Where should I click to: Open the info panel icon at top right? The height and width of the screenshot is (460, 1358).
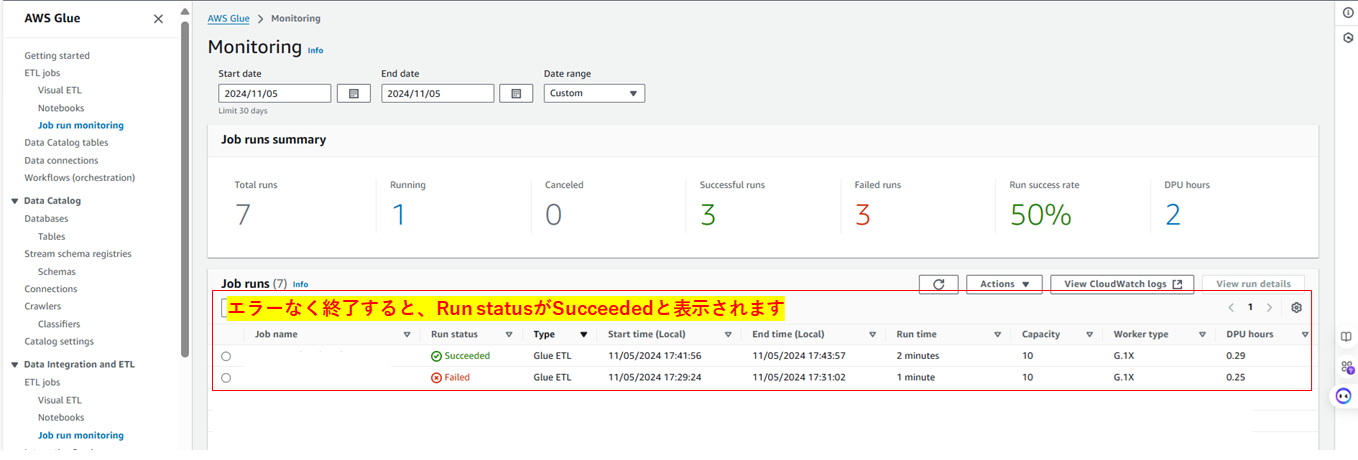click(1347, 12)
